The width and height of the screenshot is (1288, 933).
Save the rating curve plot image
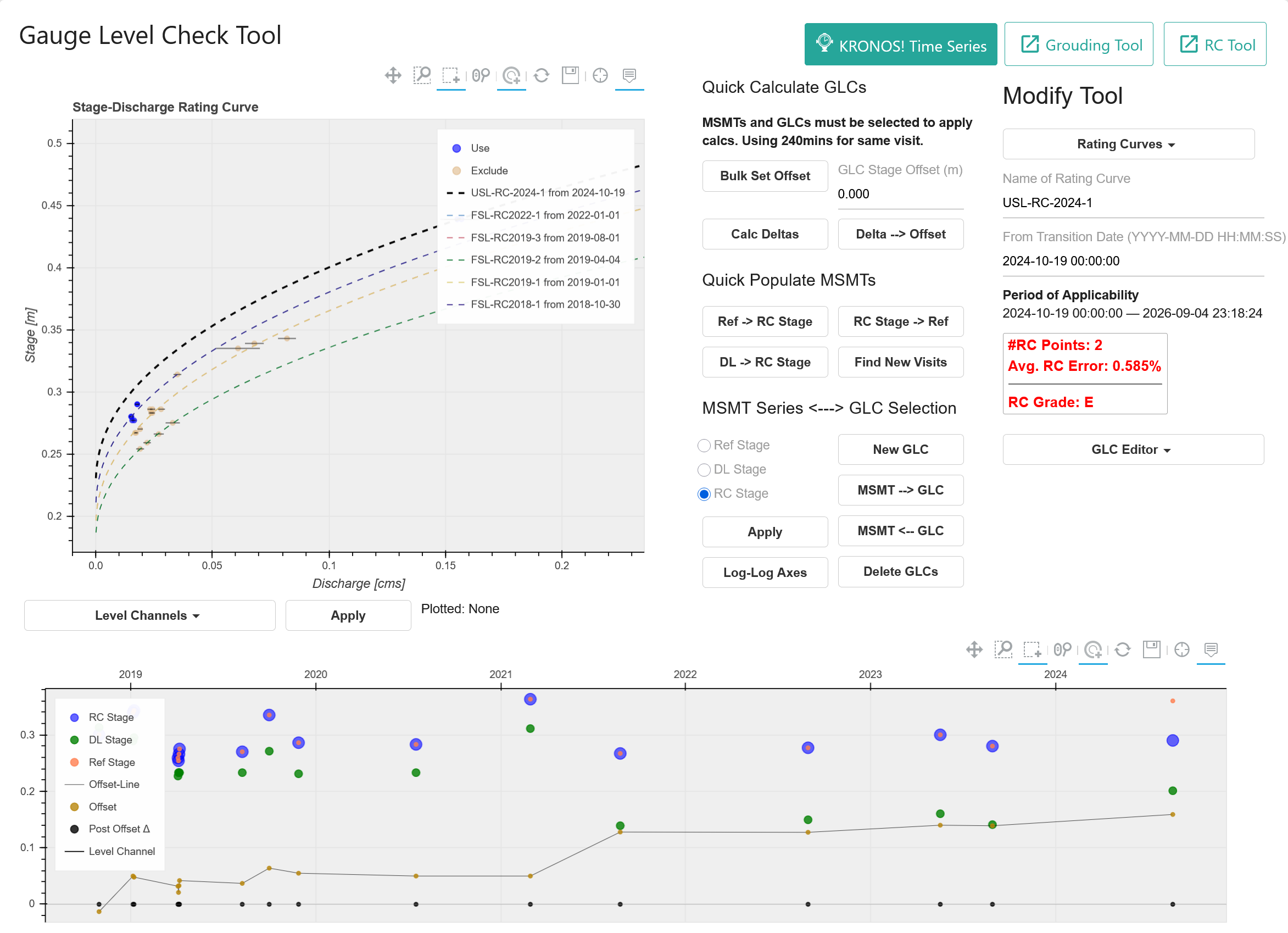(570, 76)
